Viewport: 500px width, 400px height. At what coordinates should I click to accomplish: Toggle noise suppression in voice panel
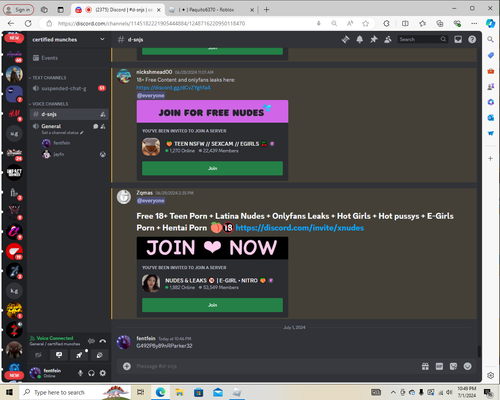click(91, 341)
